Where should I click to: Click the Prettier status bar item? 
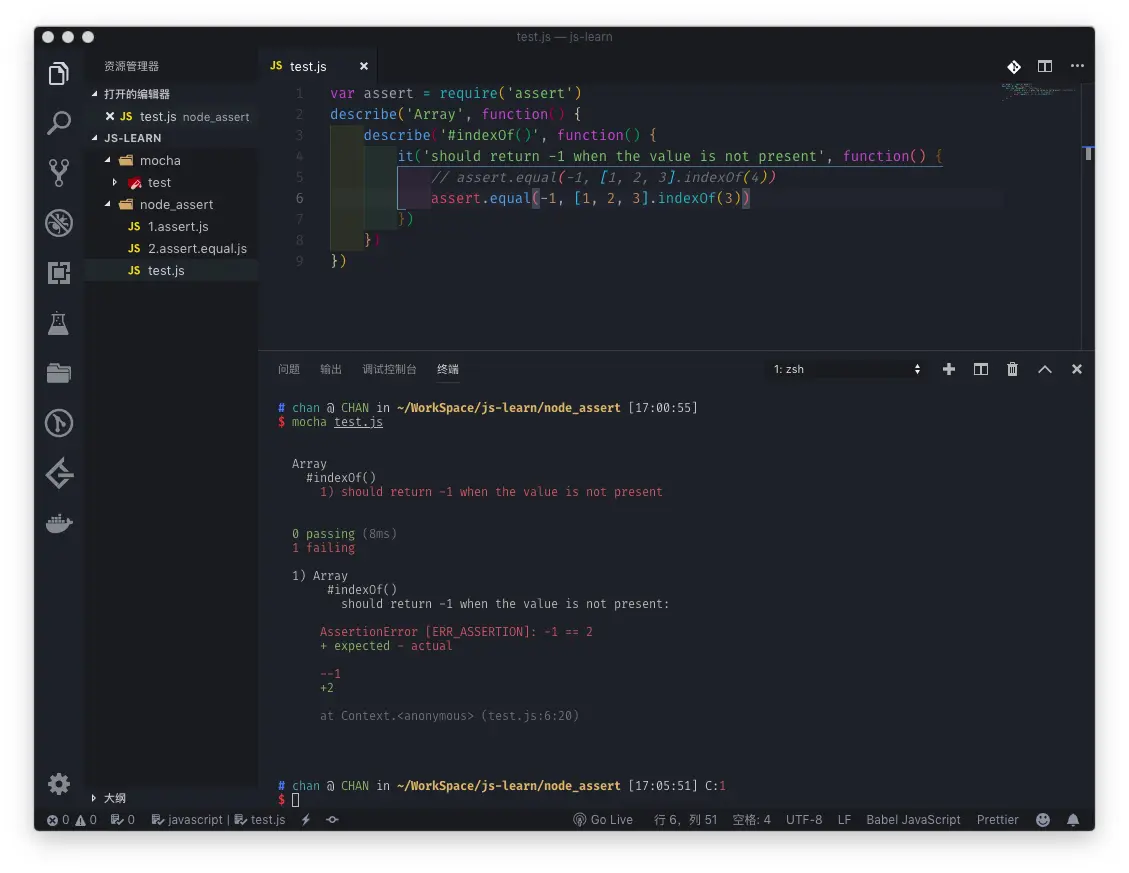997,820
